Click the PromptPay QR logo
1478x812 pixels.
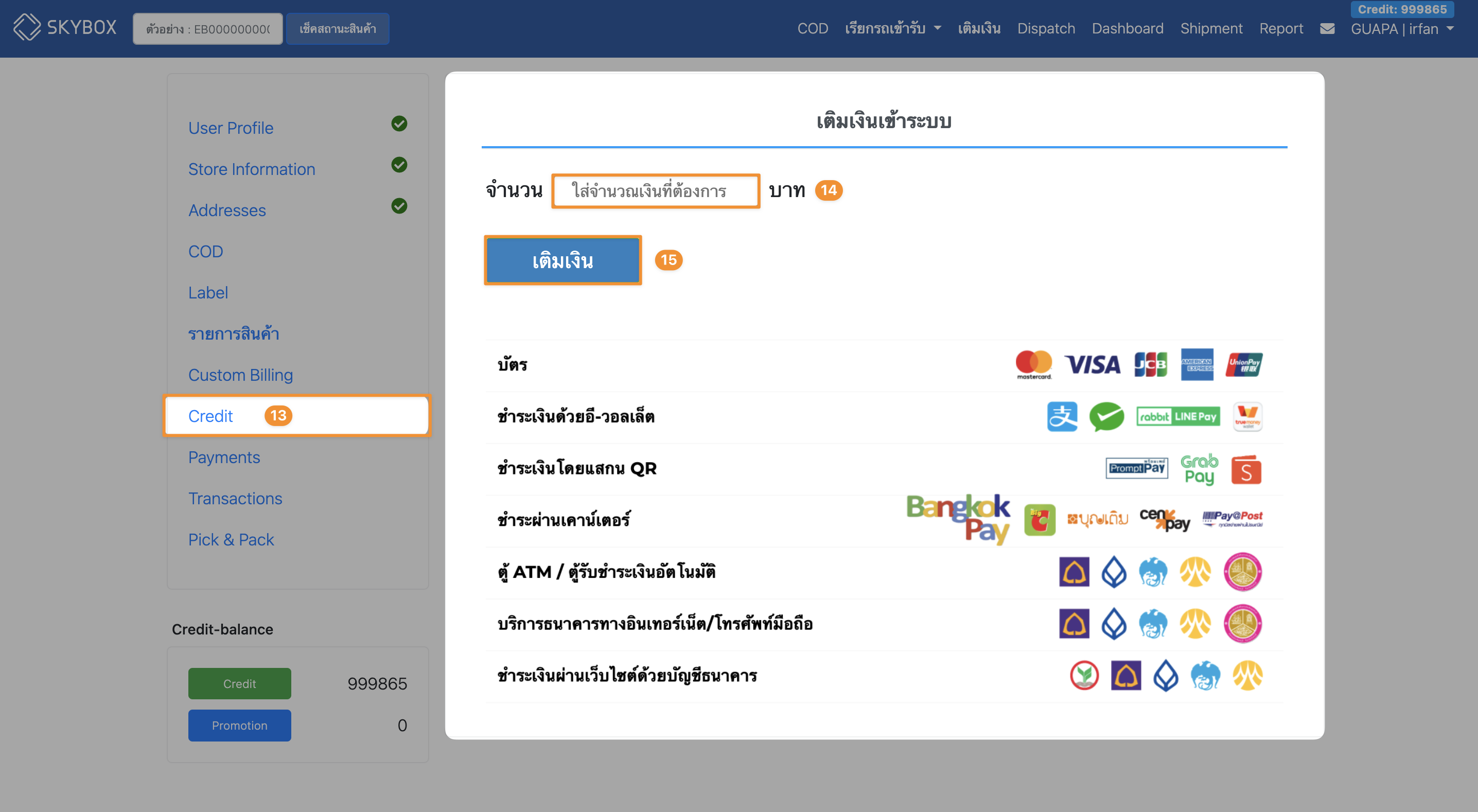click(x=1137, y=468)
